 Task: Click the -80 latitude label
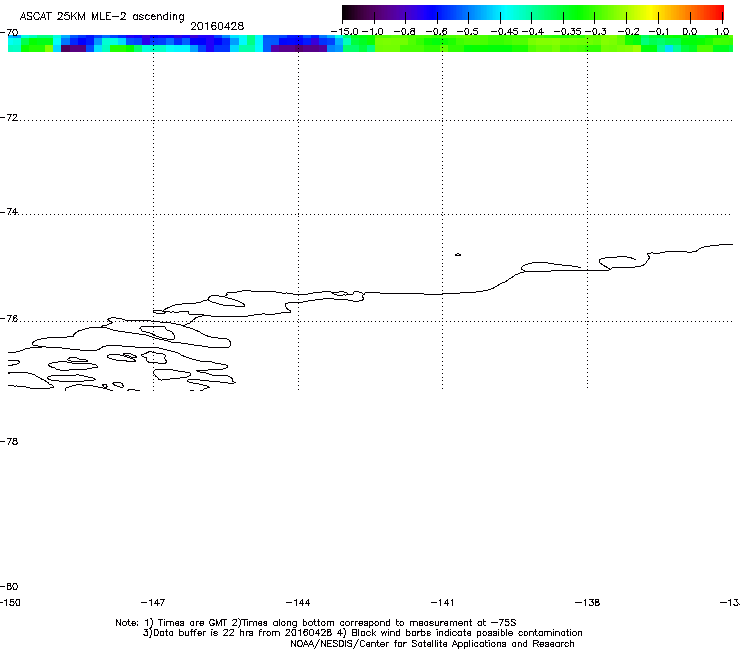coord(9,587)
